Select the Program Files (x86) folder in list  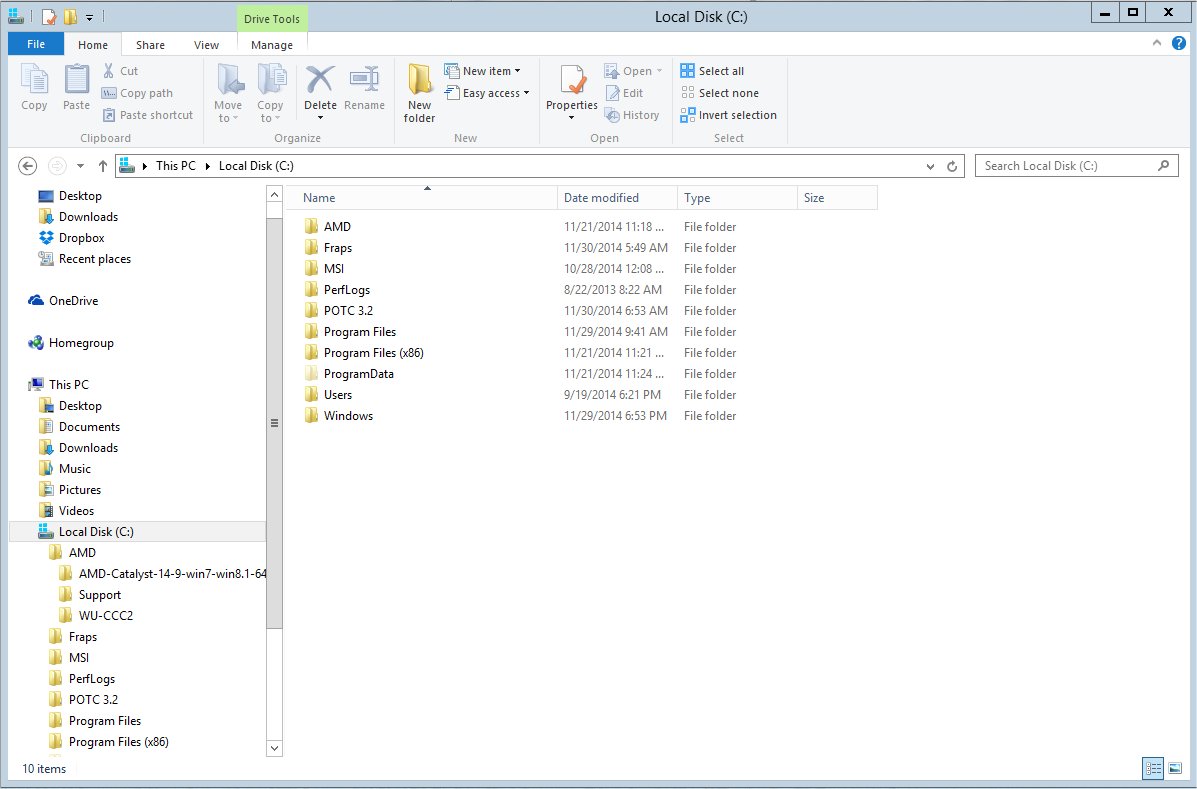coord(363,353)
